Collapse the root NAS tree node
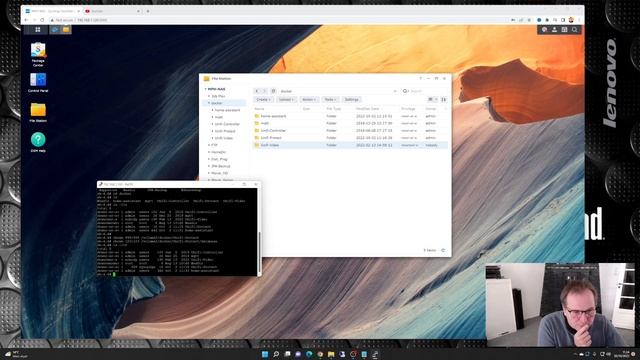The width and height of the screenshot is (640, 360). tap(205, 89)
